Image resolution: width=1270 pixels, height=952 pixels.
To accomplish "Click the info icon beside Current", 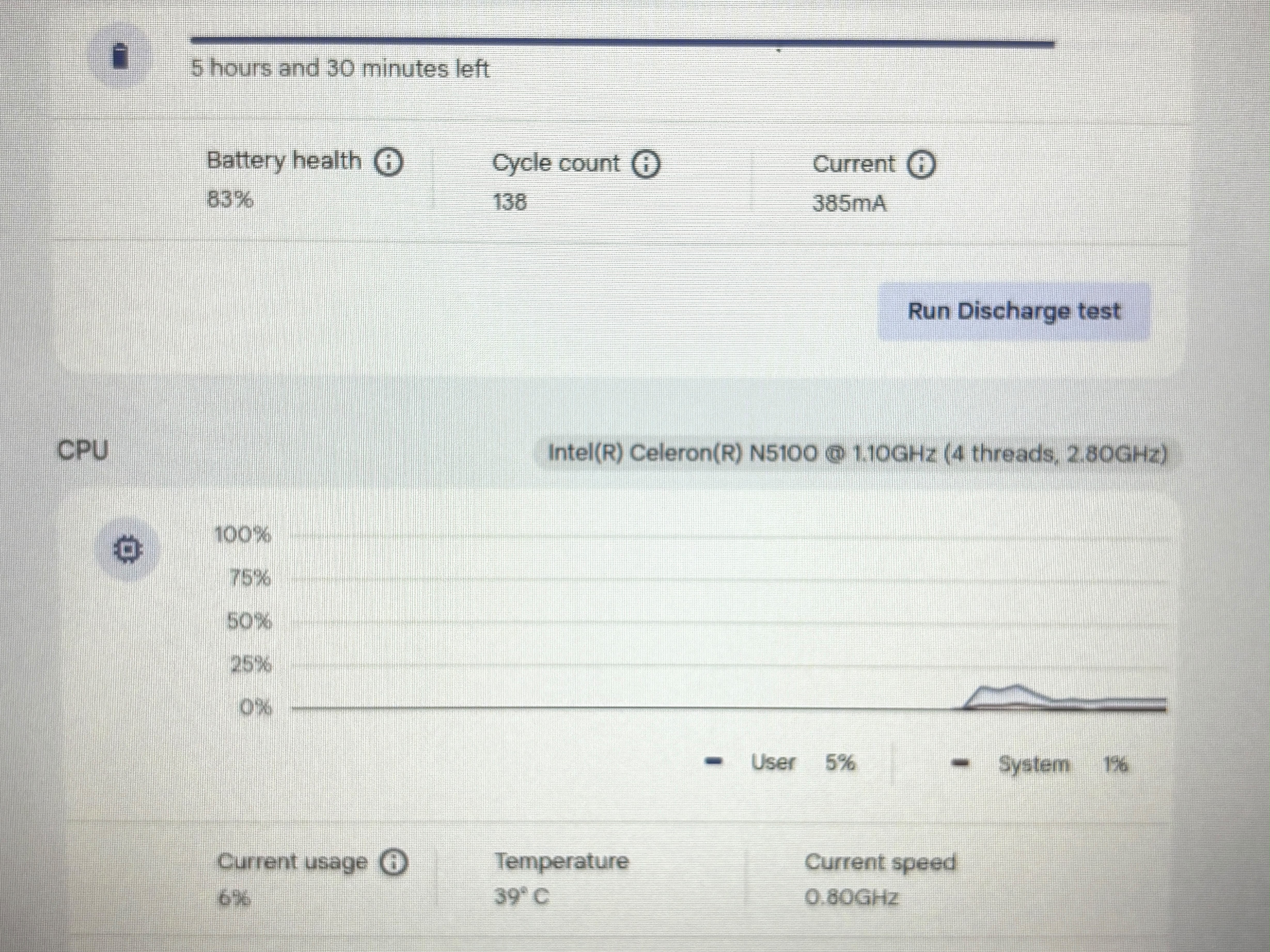I will [x=921, y=165].
